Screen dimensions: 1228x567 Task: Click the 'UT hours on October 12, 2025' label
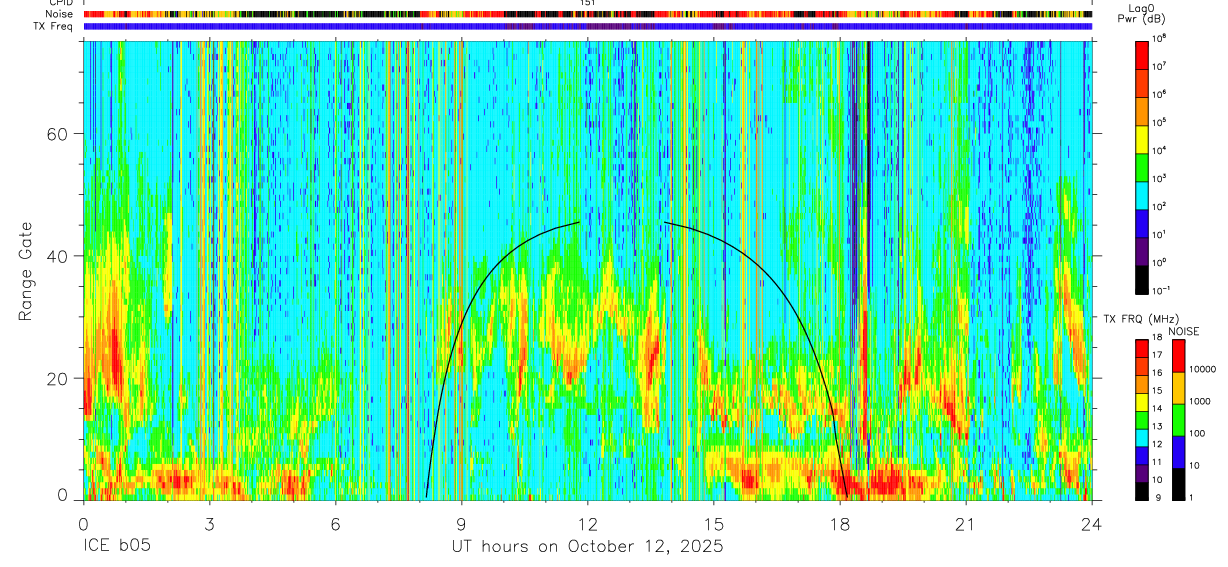pos(586,547)
